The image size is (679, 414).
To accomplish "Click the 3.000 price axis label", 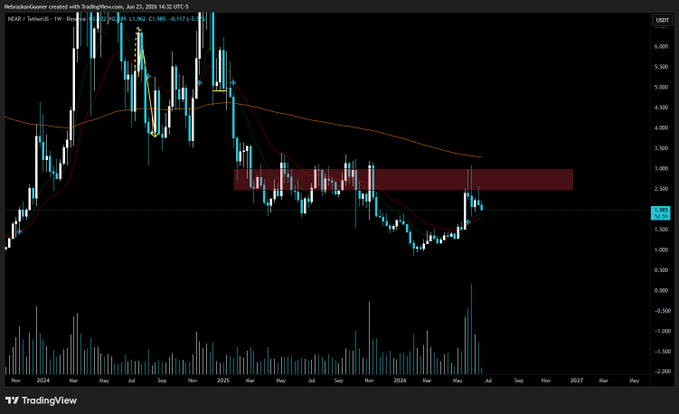I will pos(661,168).
